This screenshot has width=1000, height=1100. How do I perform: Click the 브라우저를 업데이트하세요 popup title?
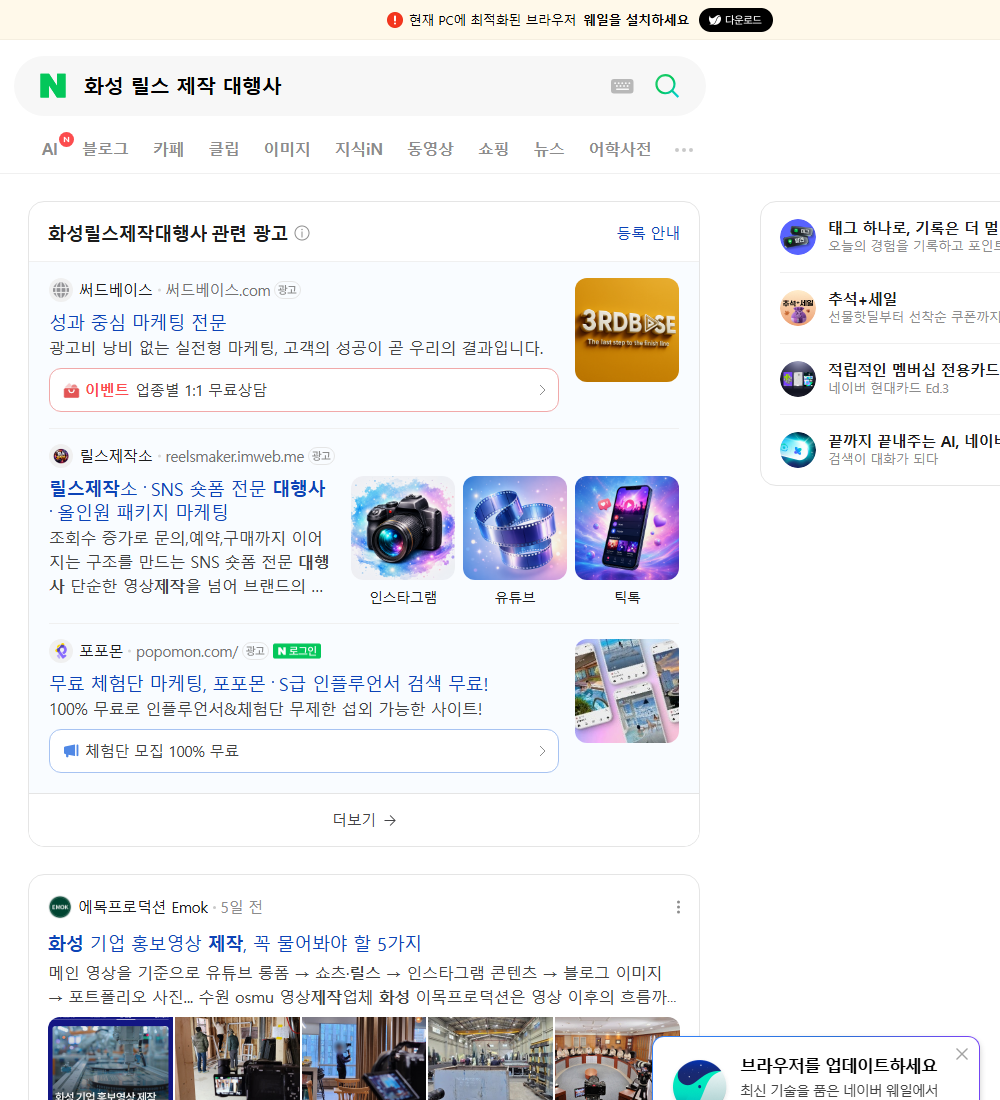point(839,1065)
